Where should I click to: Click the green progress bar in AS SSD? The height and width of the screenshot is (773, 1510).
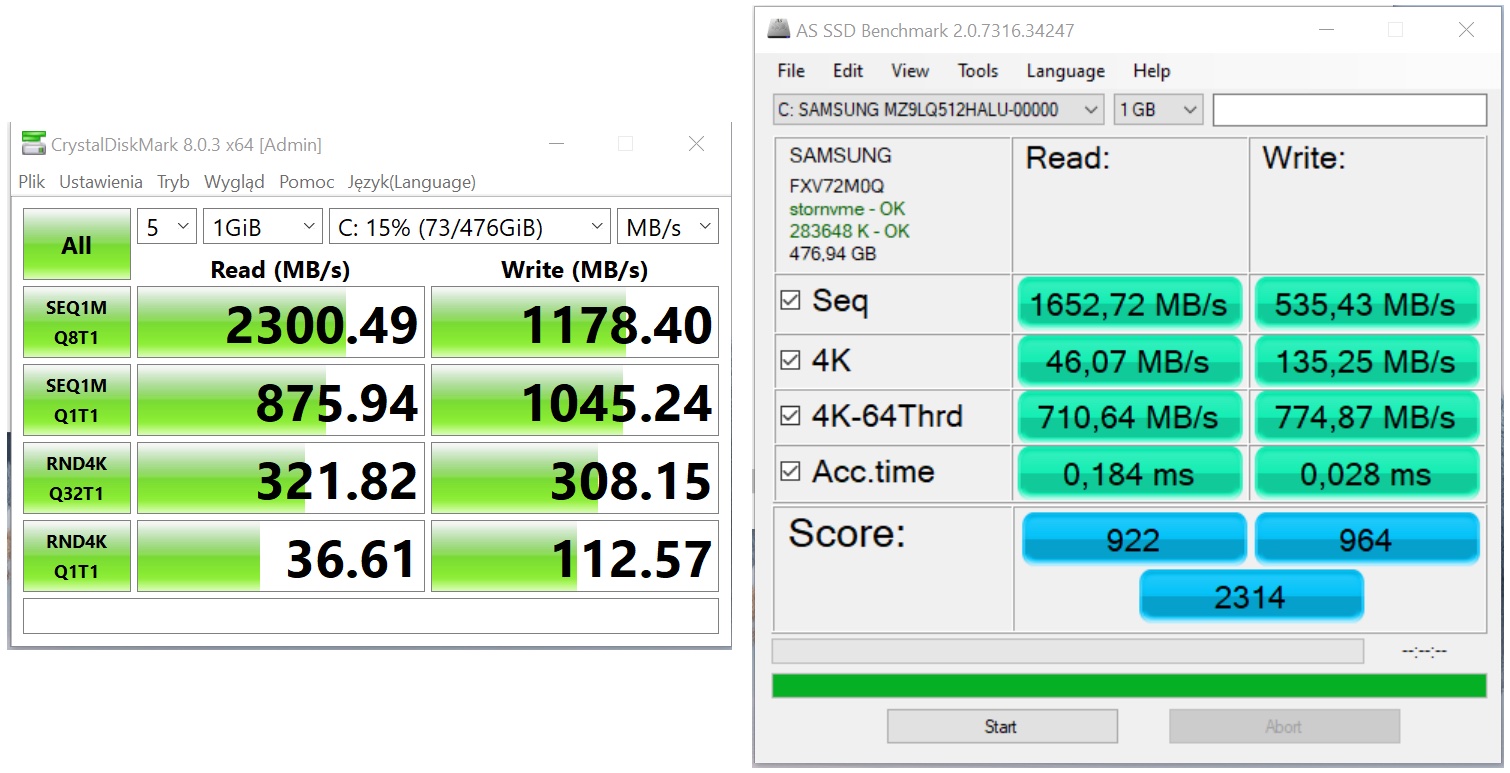[1129, 686]
